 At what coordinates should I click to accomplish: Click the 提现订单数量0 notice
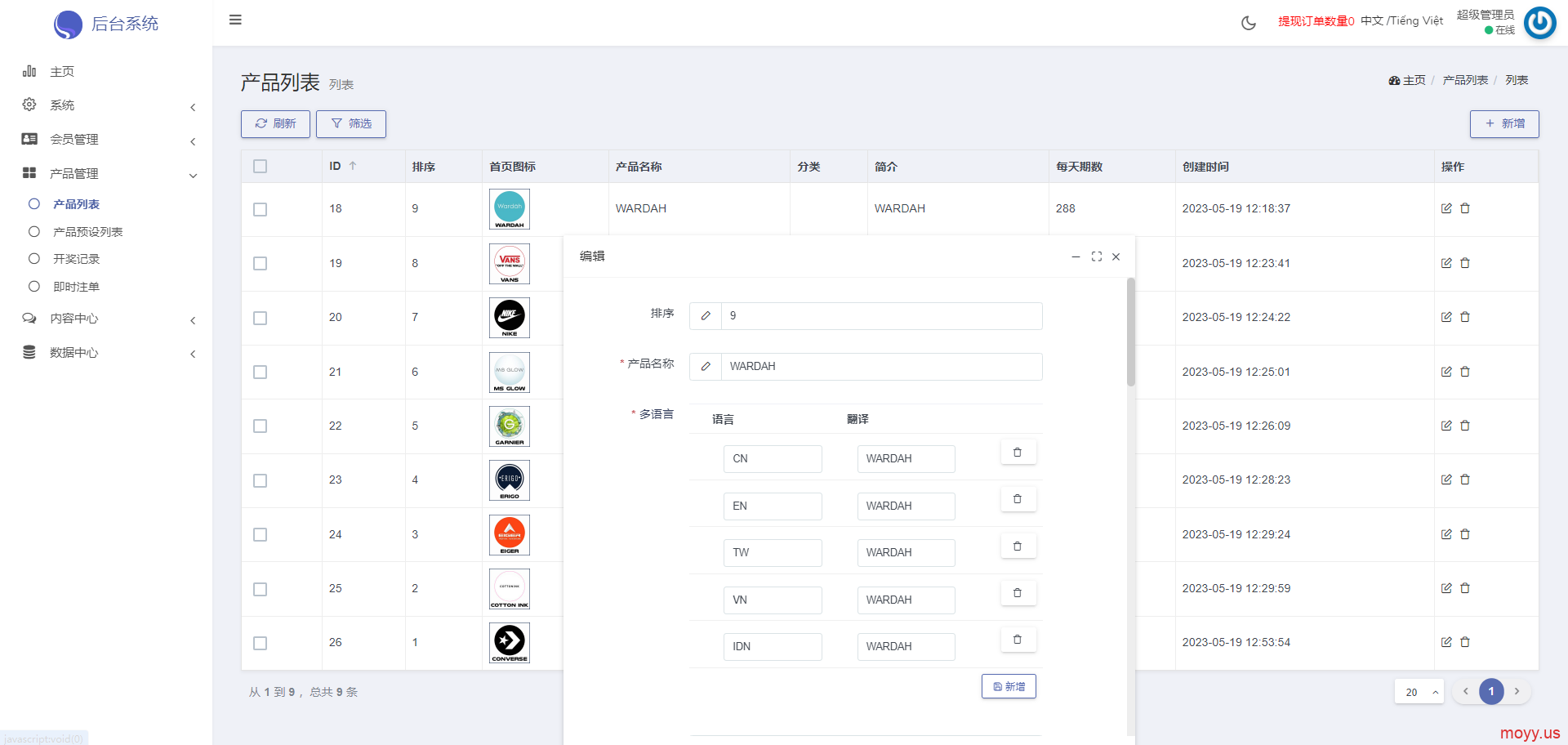click(1316, 21)
